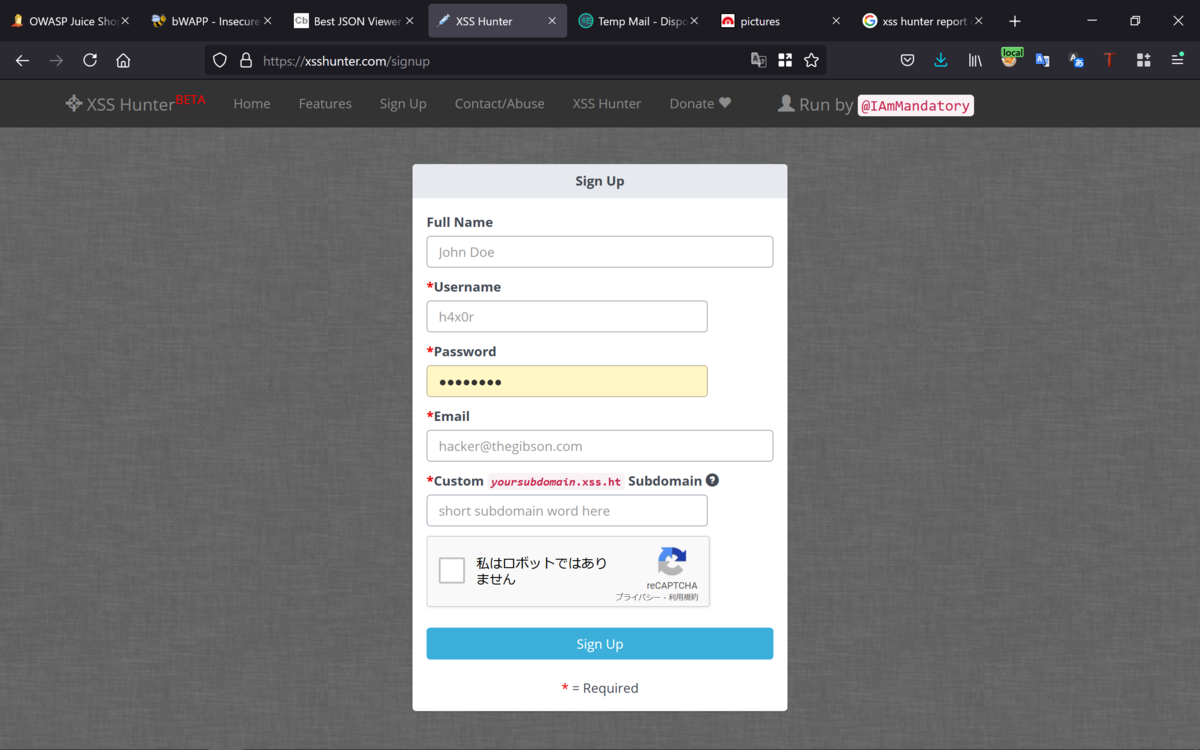This screenshot has height=750, width=1200.
Task: Click the translate page icon in address bar
Action: click(759, 60)
